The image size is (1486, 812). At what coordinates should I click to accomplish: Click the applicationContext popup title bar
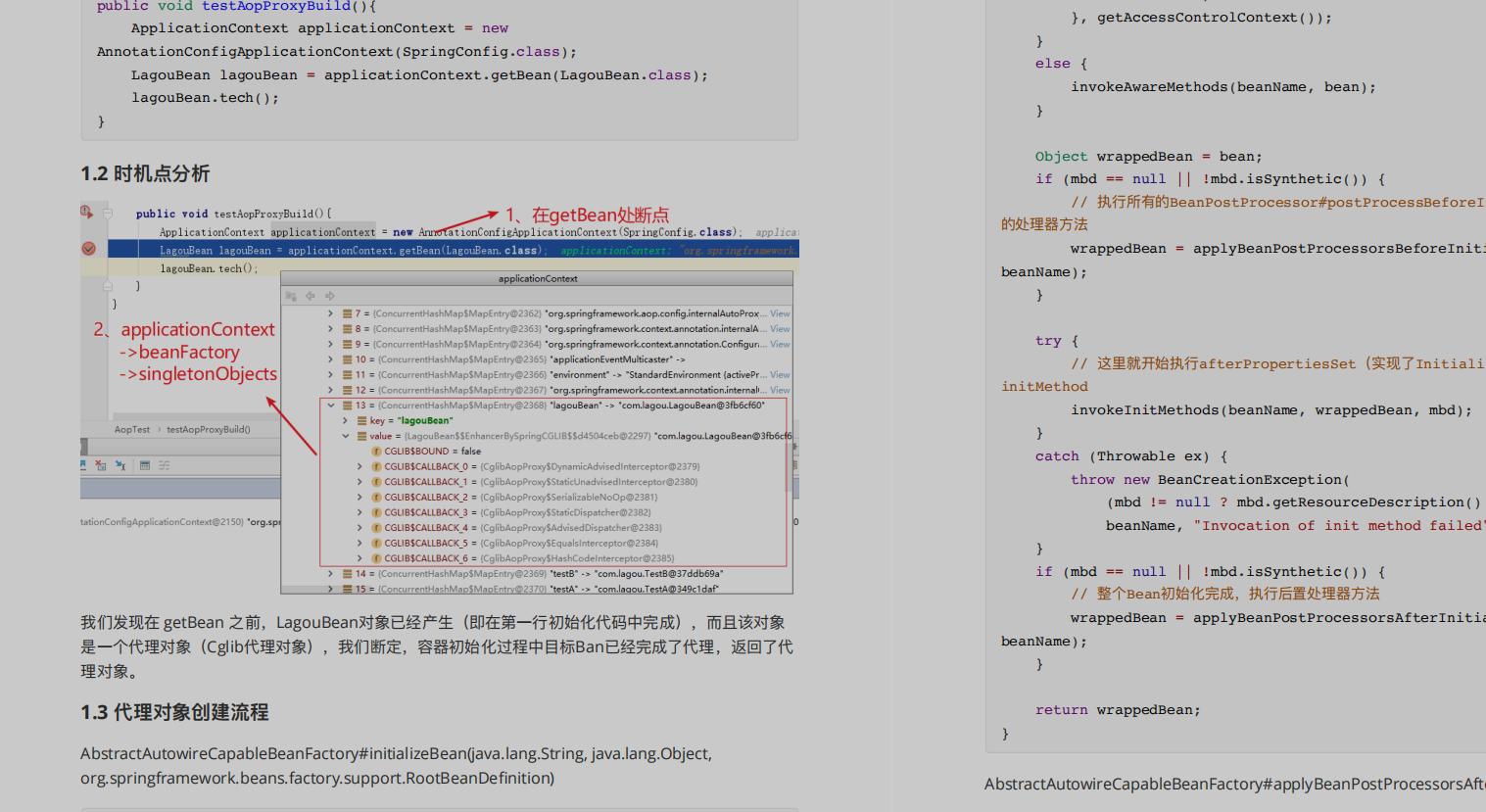point(537,278)
